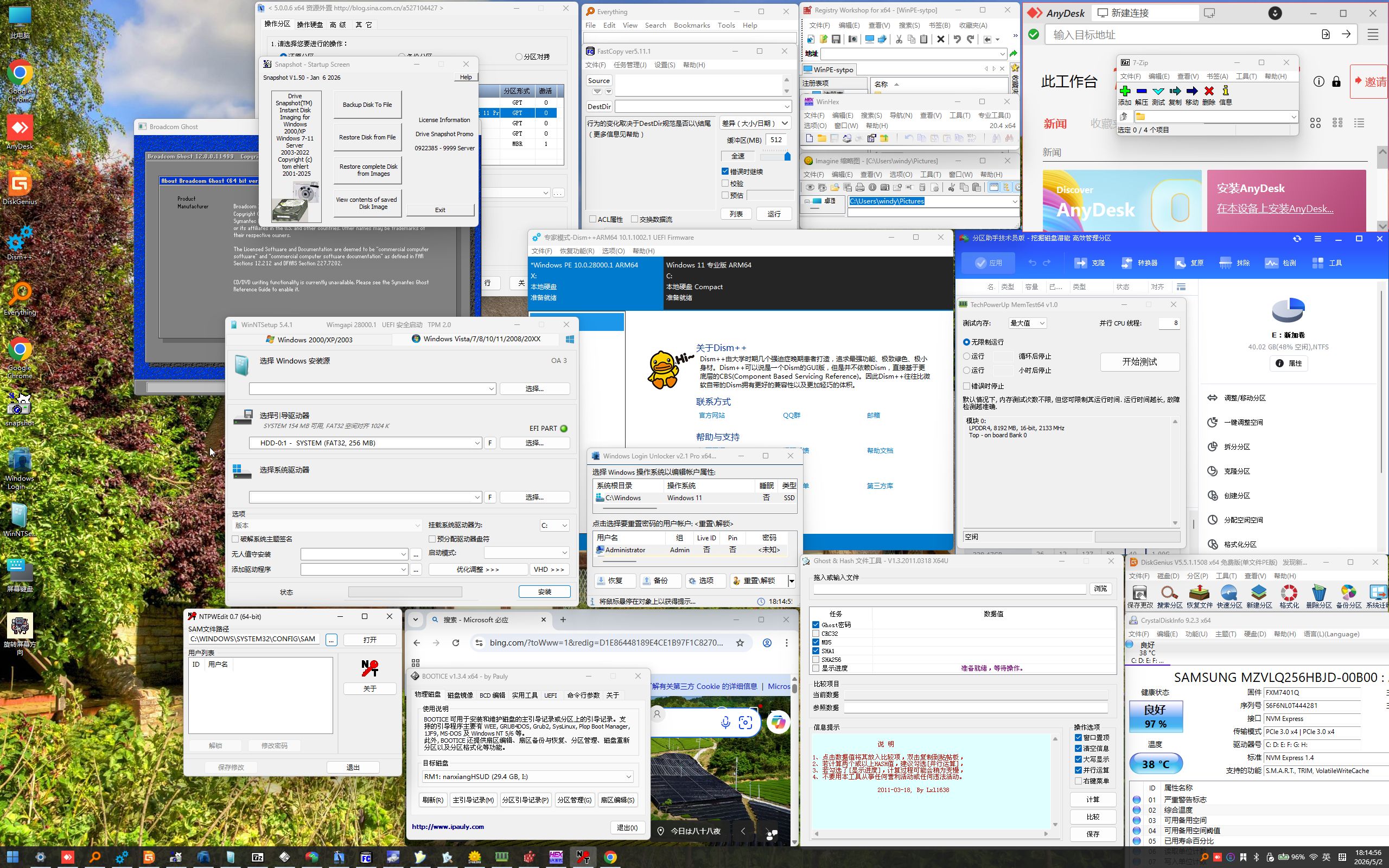The image size is (1389, 868).
Task: Click the 7-Zip Delete (删除) red X icon
Action: [1209, 91]
